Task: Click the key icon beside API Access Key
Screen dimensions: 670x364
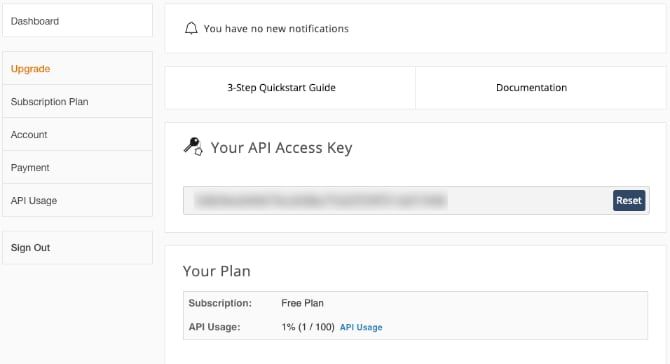Action: coord(193,147)
